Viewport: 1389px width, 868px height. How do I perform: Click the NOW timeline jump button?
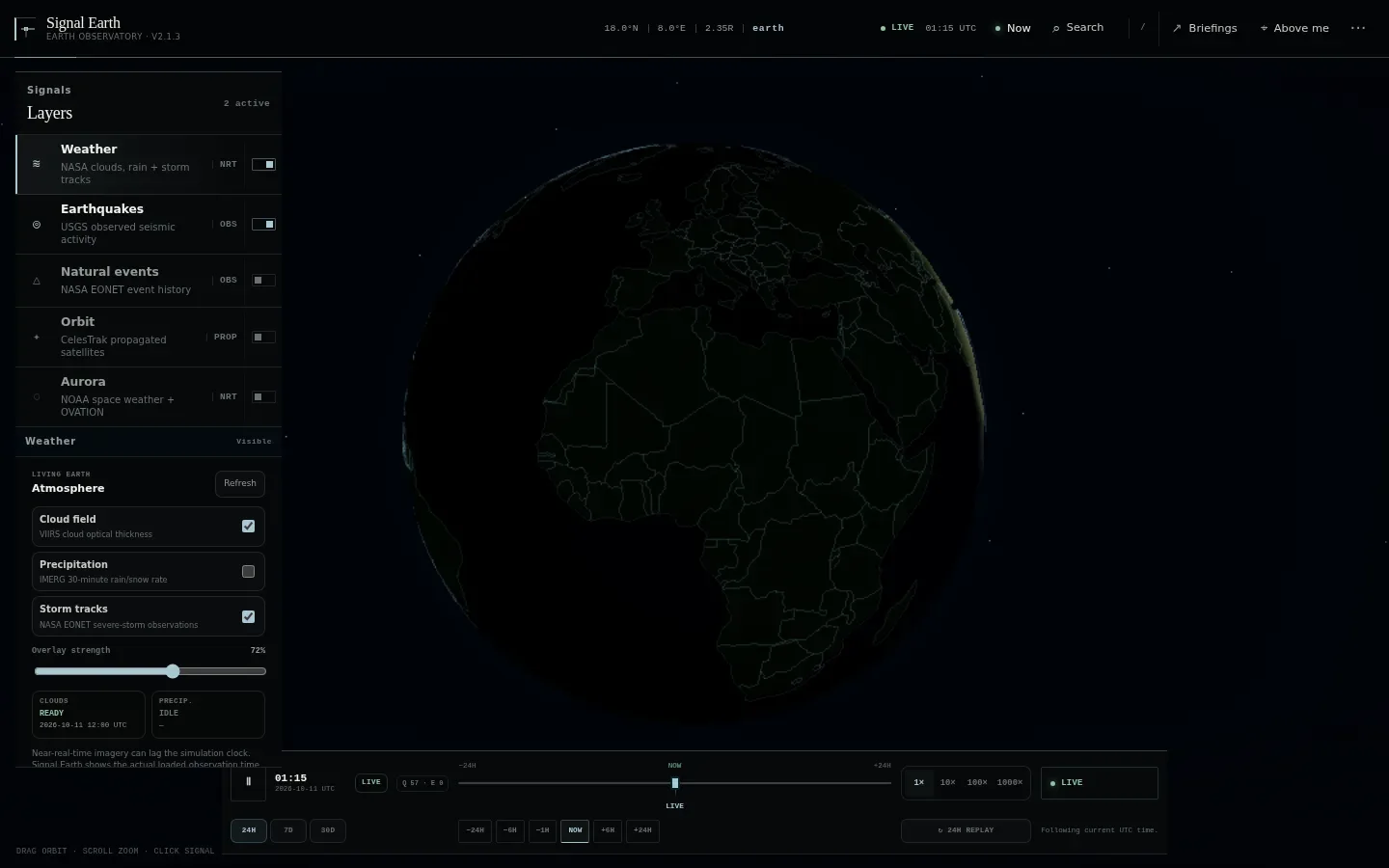[x=575, y=830]
